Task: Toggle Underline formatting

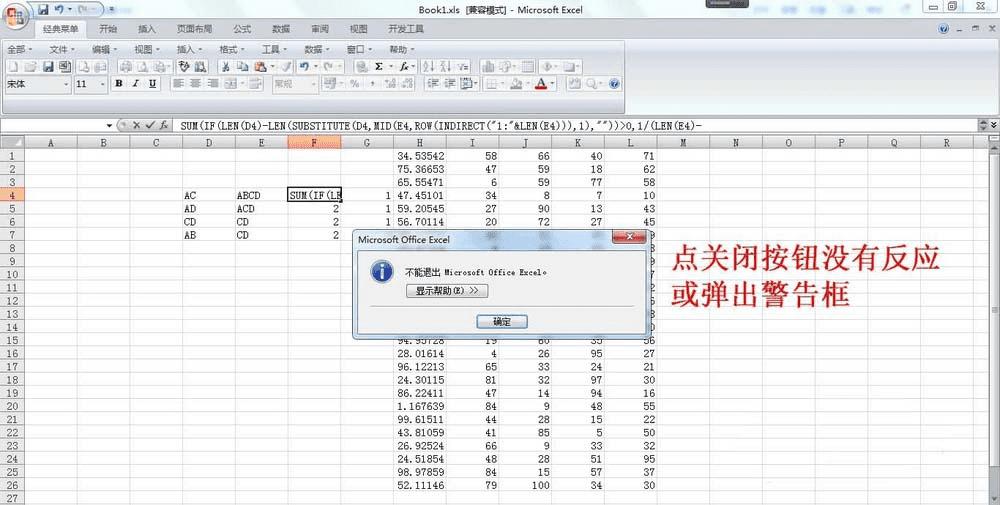Action: [x=152, y=84]
